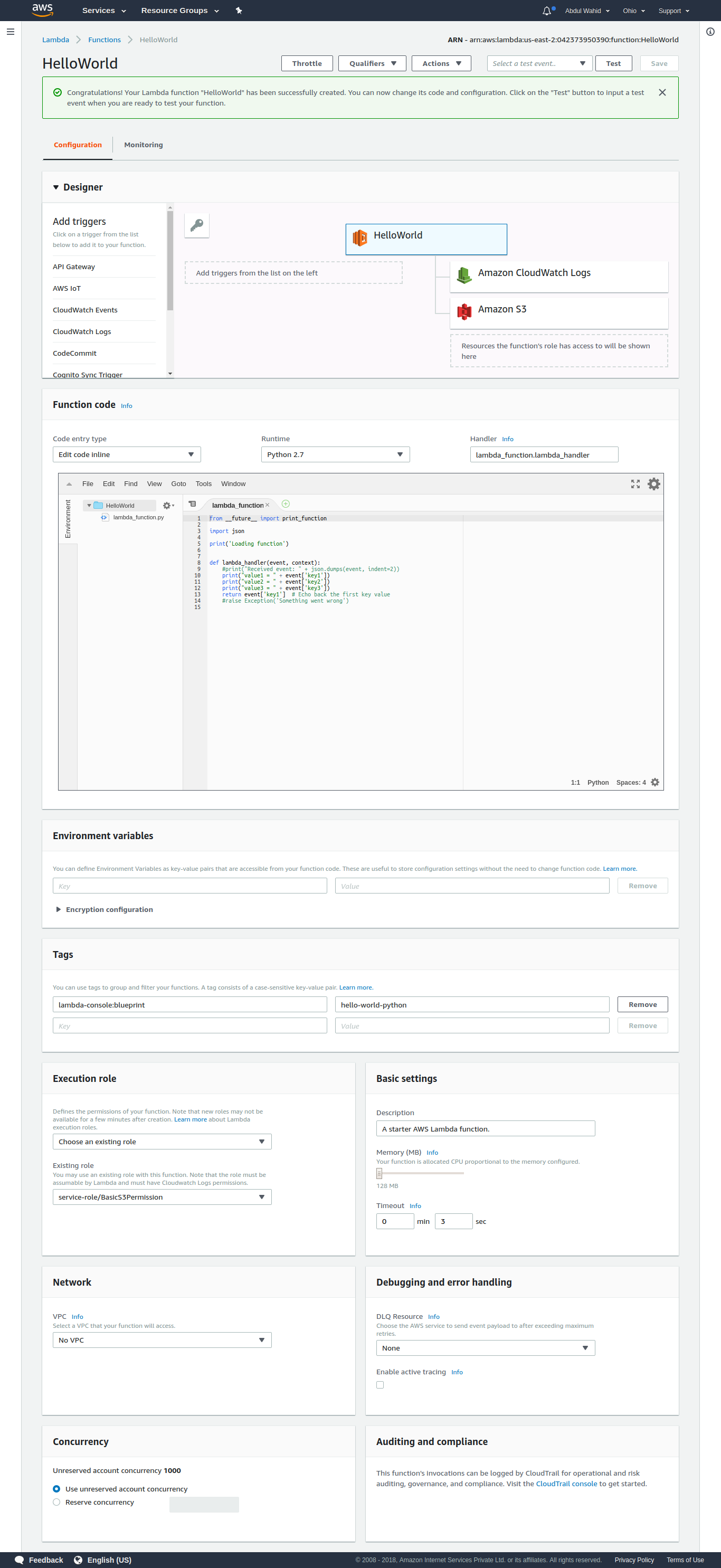This screenshot has height=1568, width=721.
Task: Open the Feedback link in footer
Action: 39,1560
